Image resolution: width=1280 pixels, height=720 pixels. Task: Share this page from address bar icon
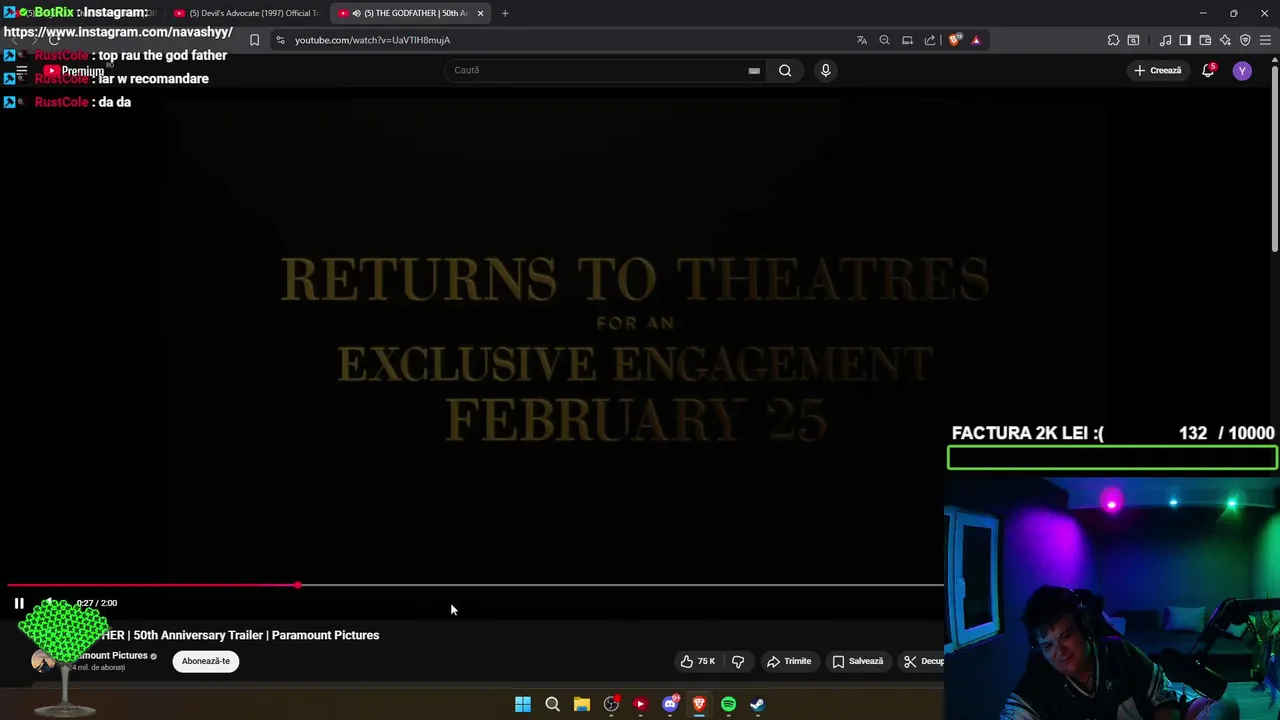click(930, 40)
